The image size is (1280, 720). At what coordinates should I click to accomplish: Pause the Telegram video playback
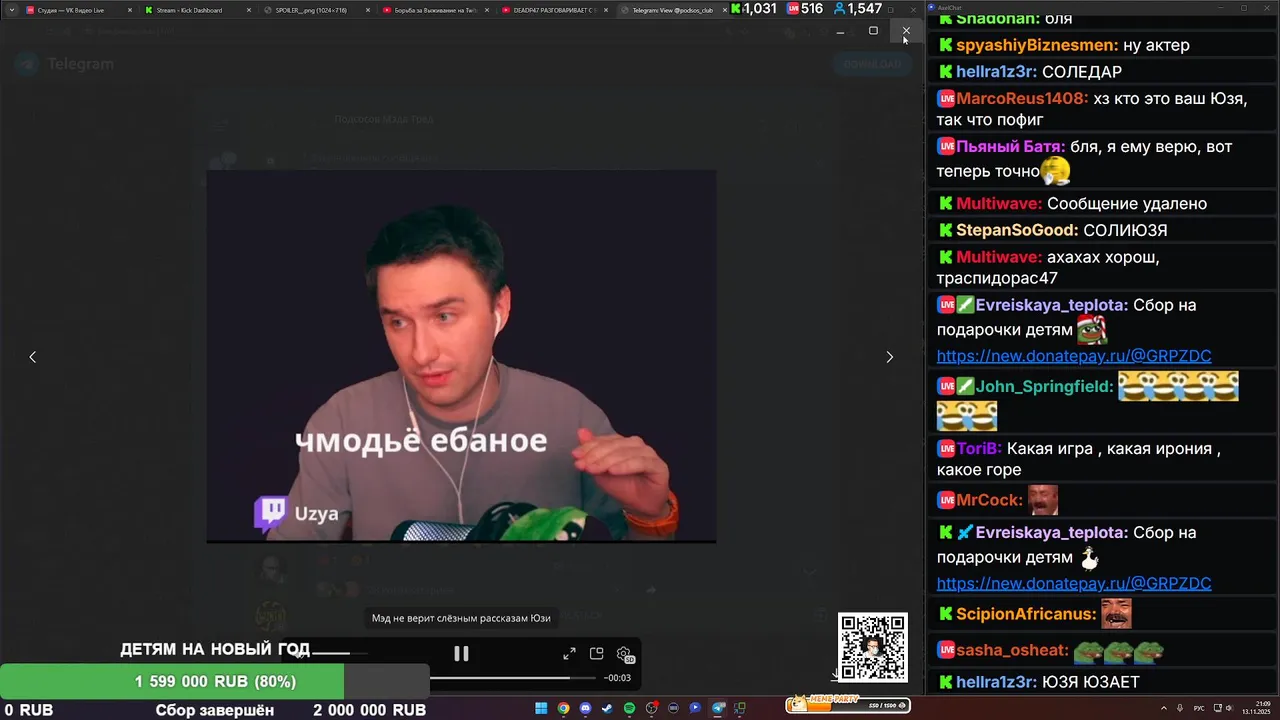(461, 653)
